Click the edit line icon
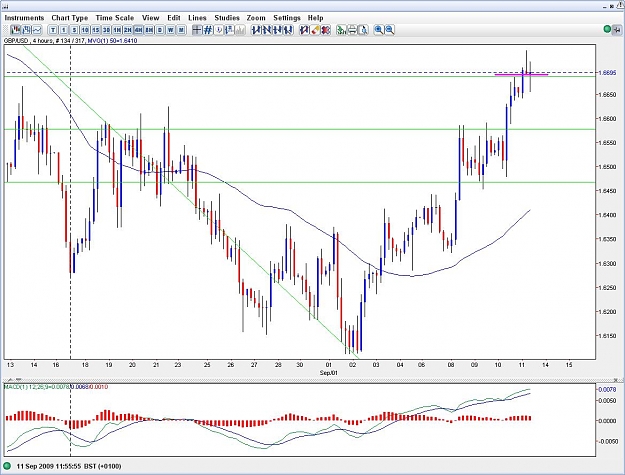Image resolution: width=625 pixels, height=475 pixels. [305, 30]
